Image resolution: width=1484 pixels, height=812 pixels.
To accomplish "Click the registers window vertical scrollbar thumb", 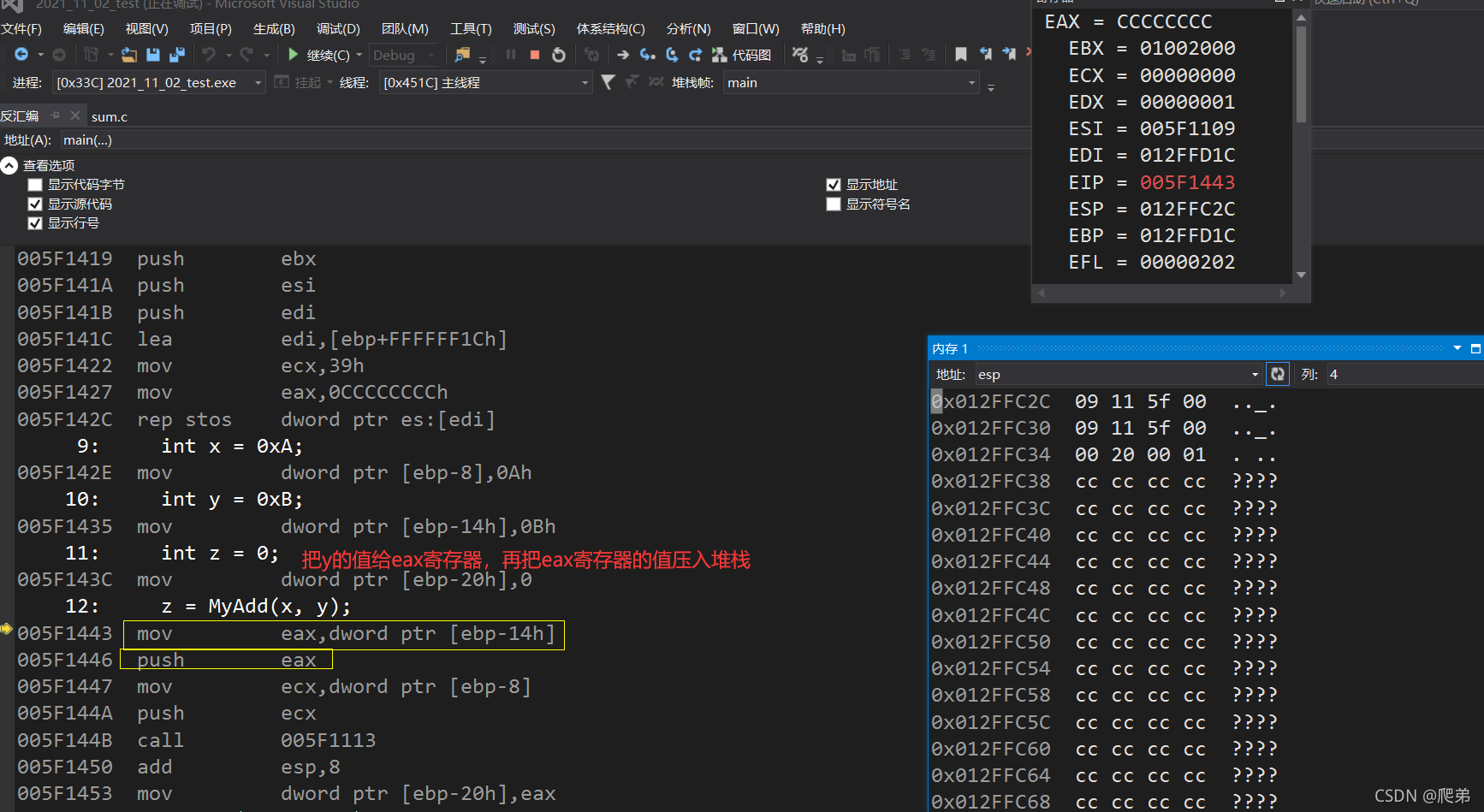I will [x=1301, y=74].
